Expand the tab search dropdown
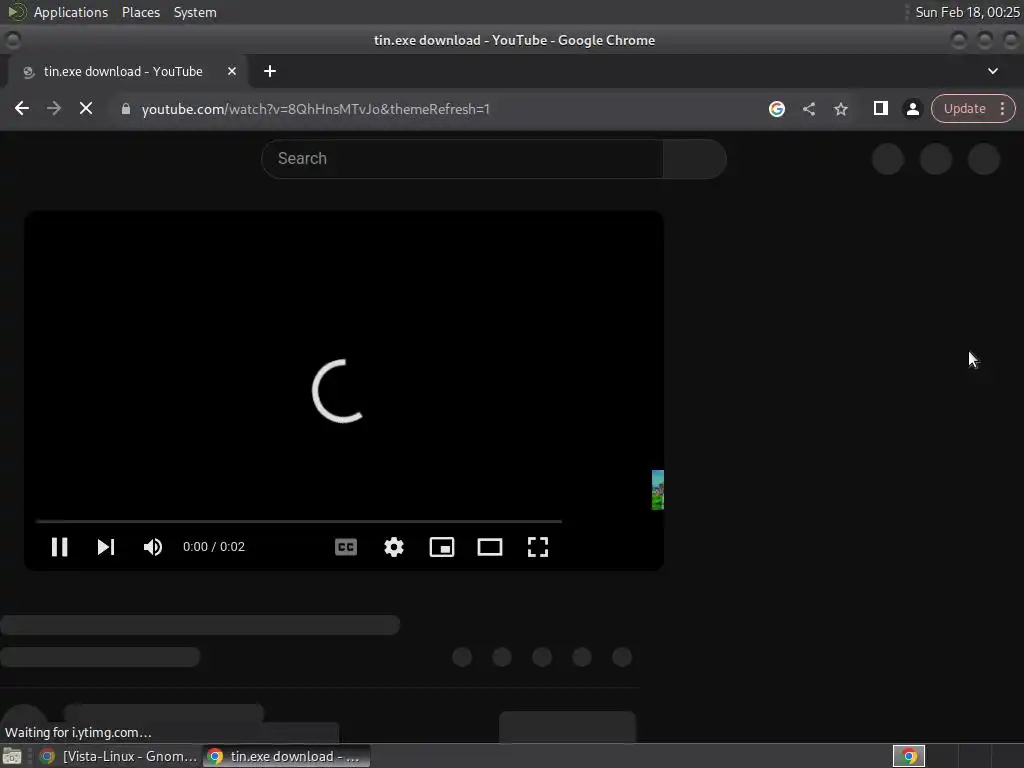Viewport: 1024px width, 768px height. tap(993, 71)
